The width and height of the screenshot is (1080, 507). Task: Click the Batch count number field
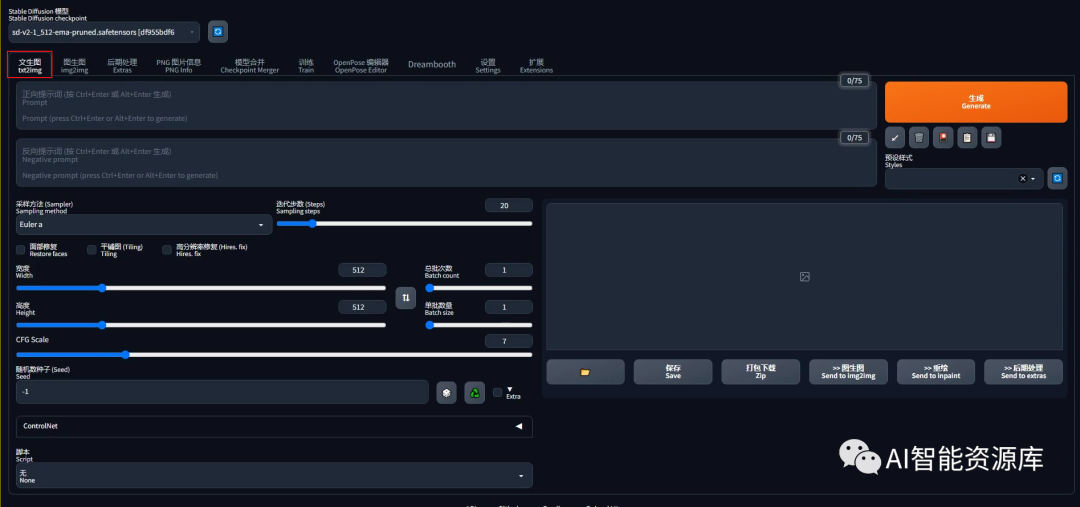pyautogui.click(x=508, y=270)
